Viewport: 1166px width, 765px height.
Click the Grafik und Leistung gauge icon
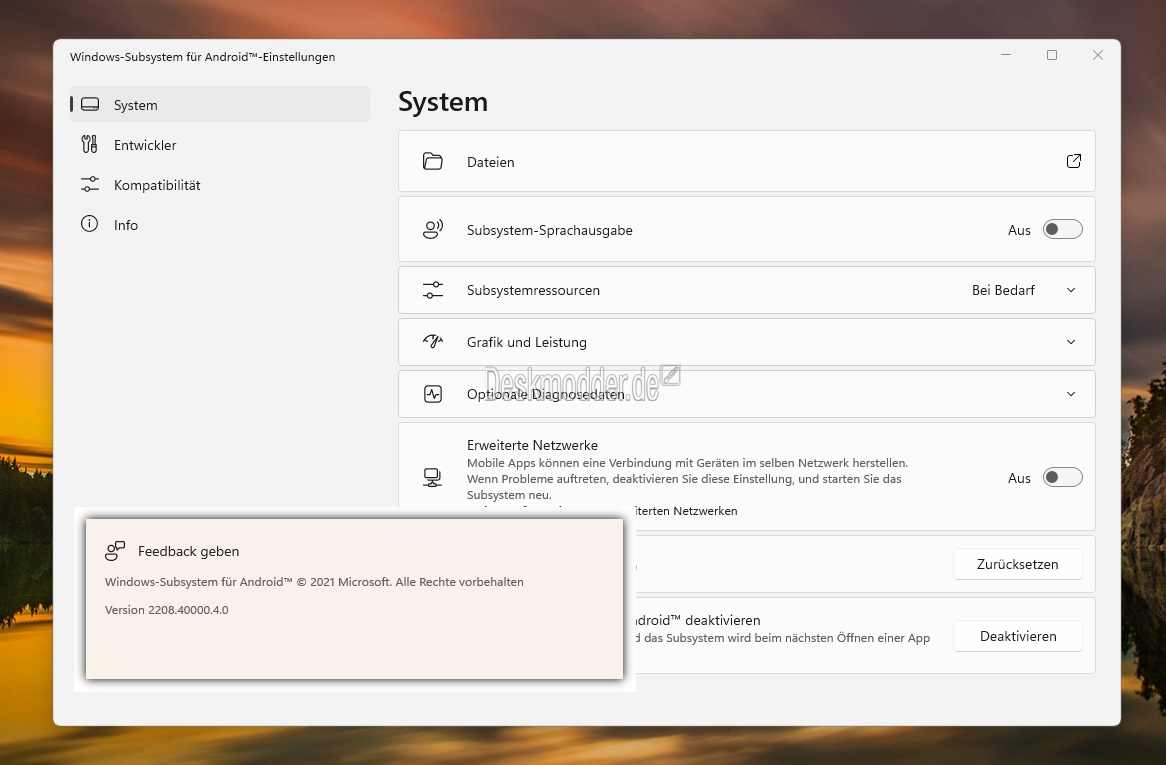click(x=433, y=342)
